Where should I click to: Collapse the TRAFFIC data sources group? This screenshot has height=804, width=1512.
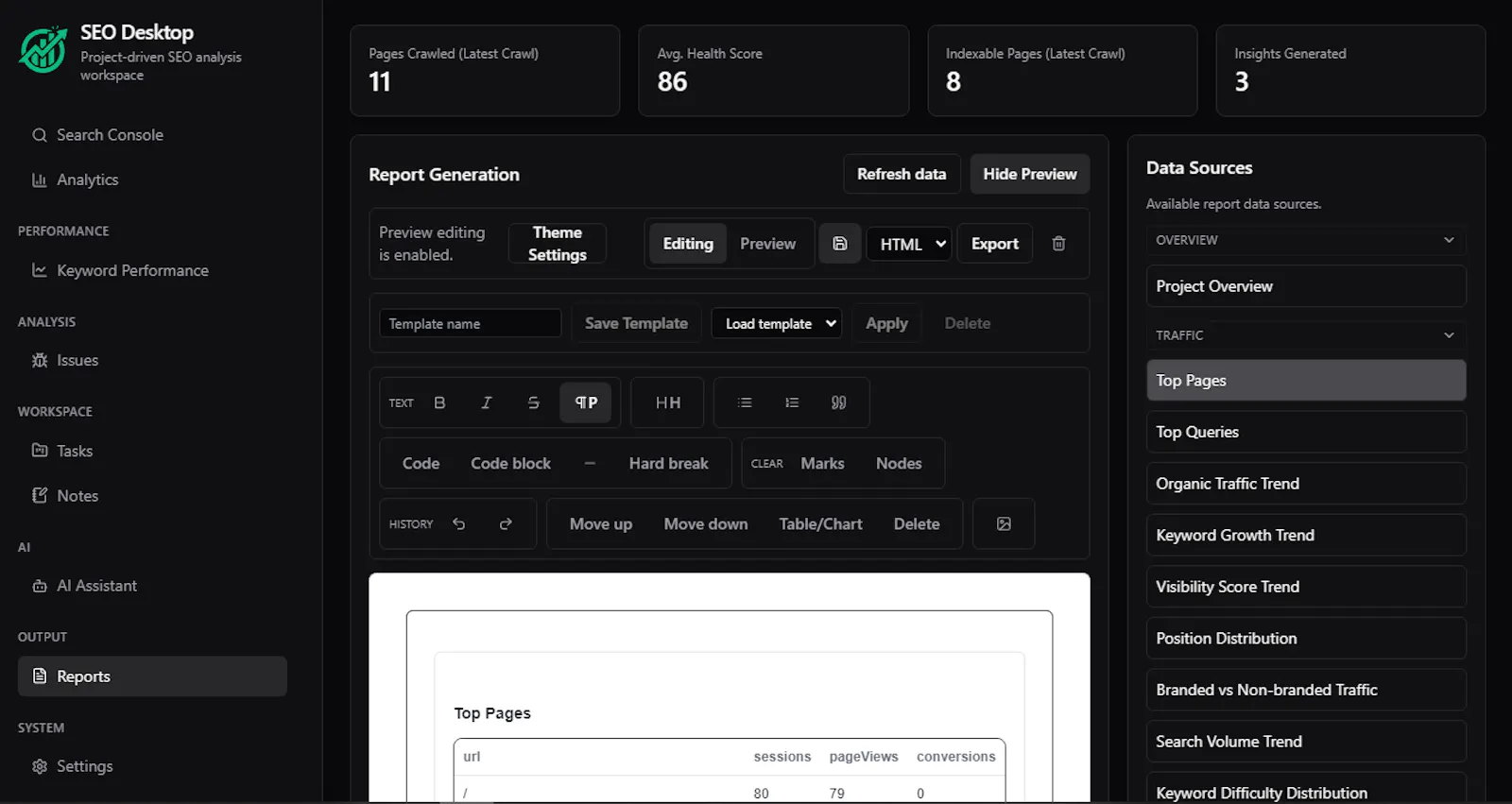click(1306, 335)
